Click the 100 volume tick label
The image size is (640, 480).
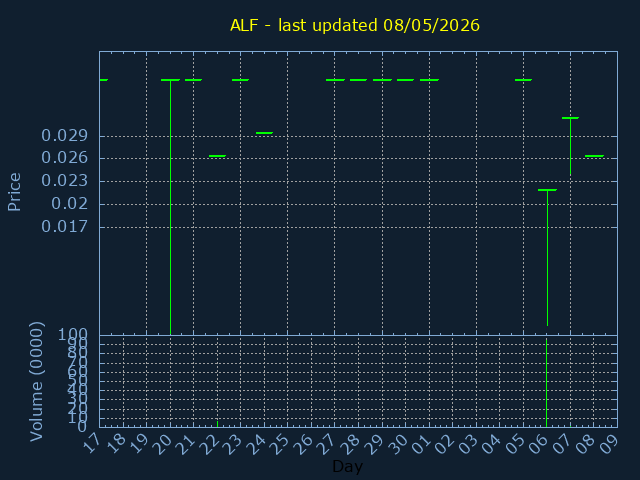click(73, 335)
